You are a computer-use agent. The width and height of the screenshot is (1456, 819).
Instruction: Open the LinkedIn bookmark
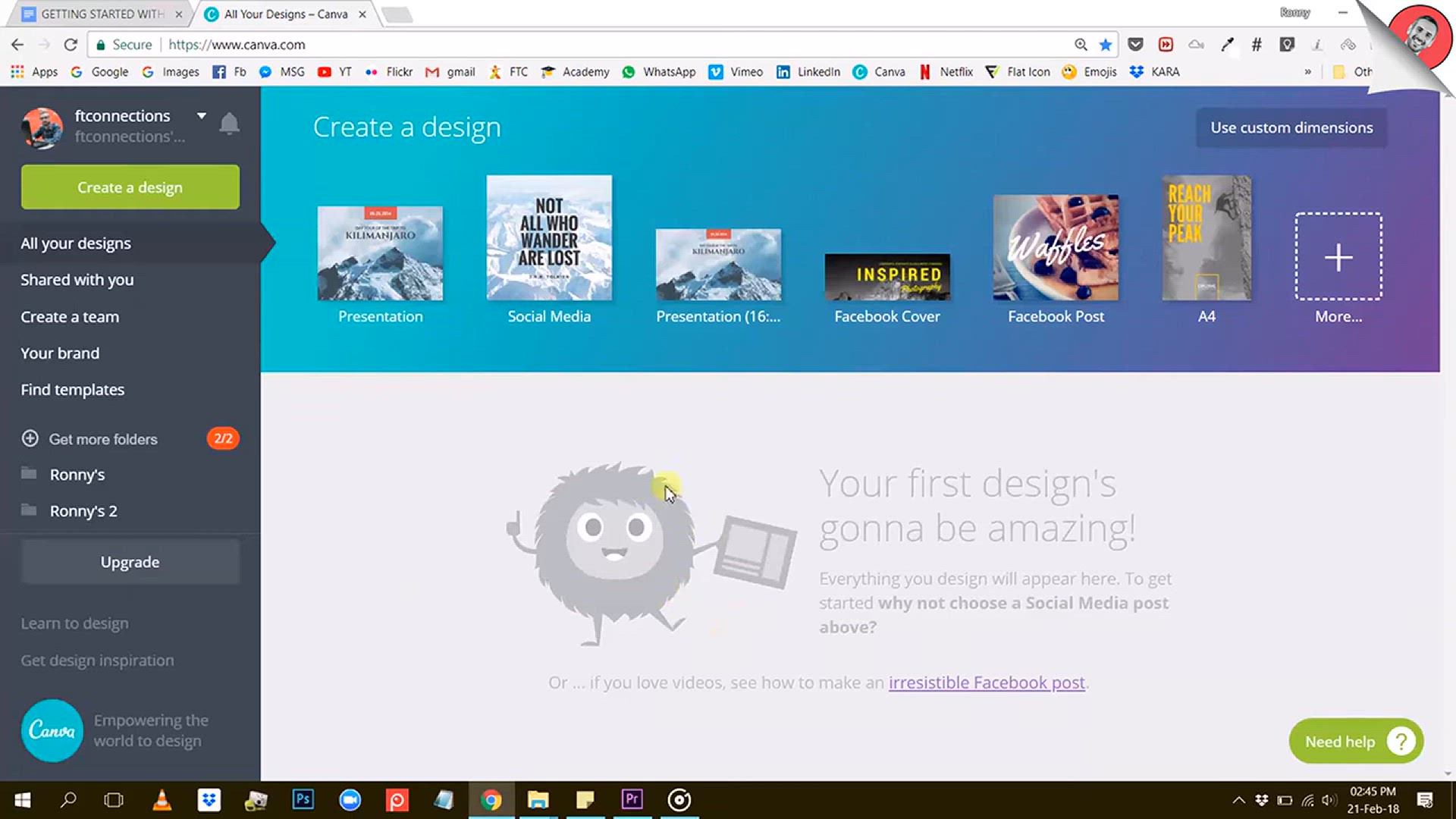click(808, 72)
